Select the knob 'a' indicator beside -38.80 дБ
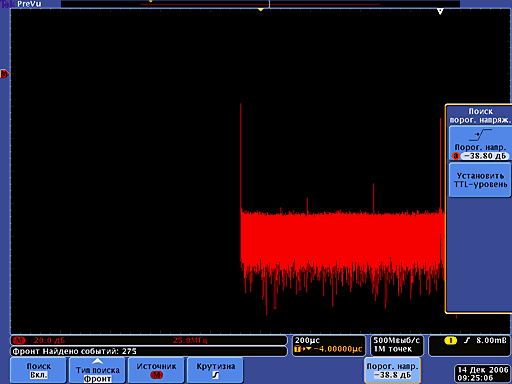This screenshot has width=512, height=384. (456, 156)
